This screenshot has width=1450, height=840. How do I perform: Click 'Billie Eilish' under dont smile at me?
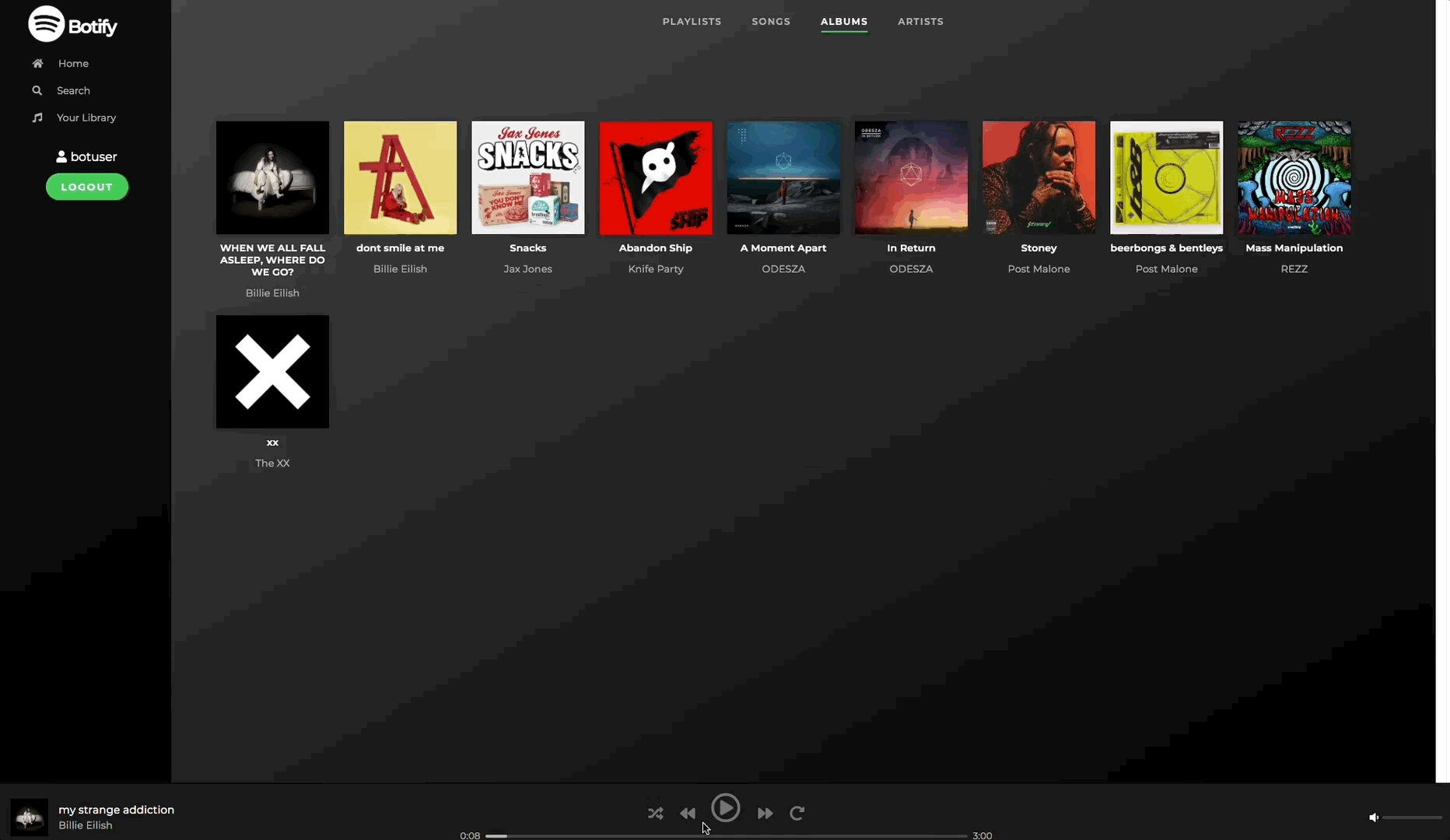400,269
